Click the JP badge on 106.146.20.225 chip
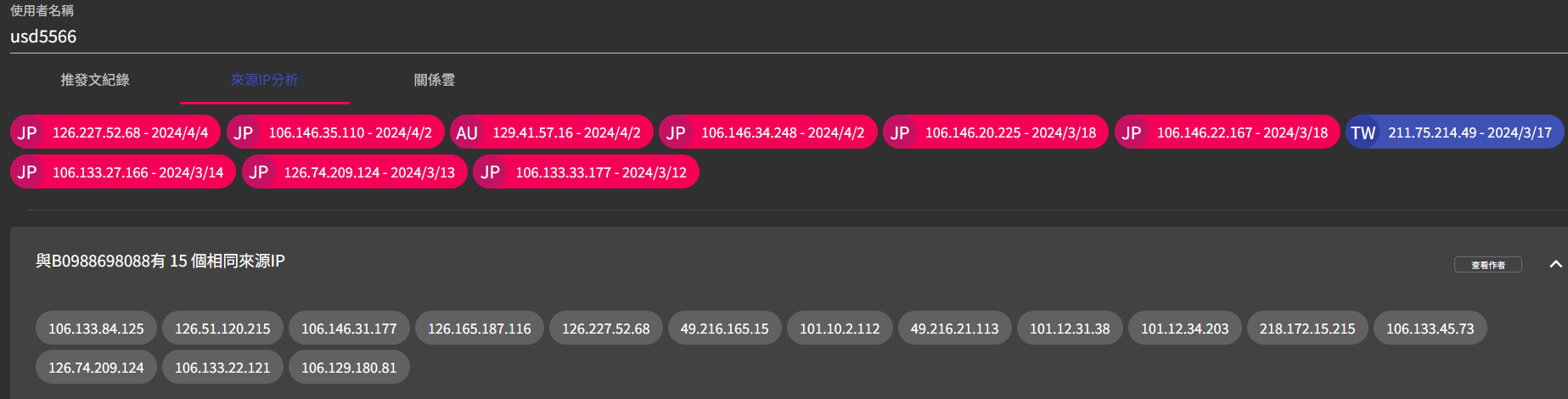Viewport: 1568px width, 399px height. coord(900,132)
